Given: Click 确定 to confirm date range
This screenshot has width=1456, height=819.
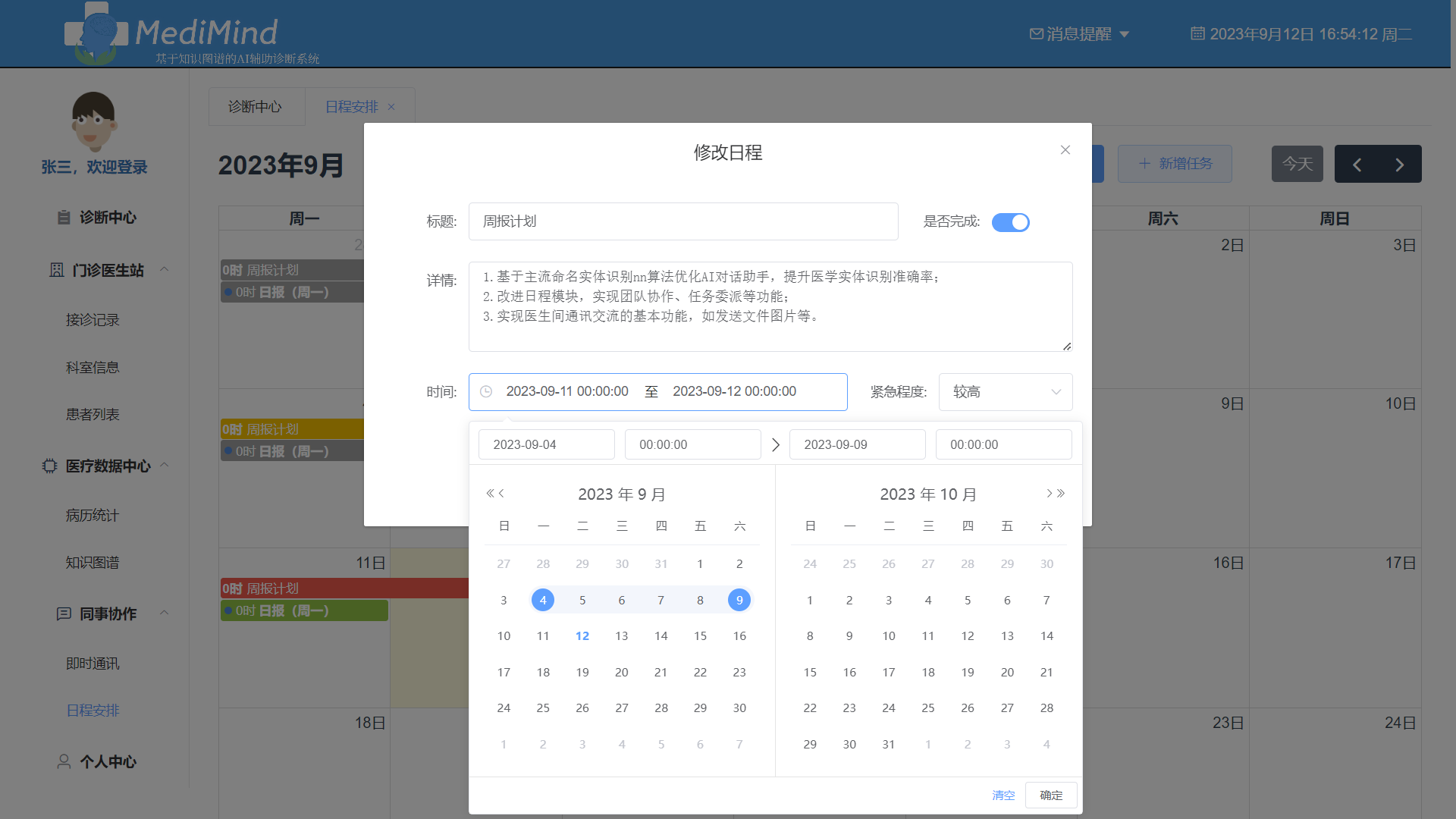Looking at the screenshot, I should coord(1051,795).
